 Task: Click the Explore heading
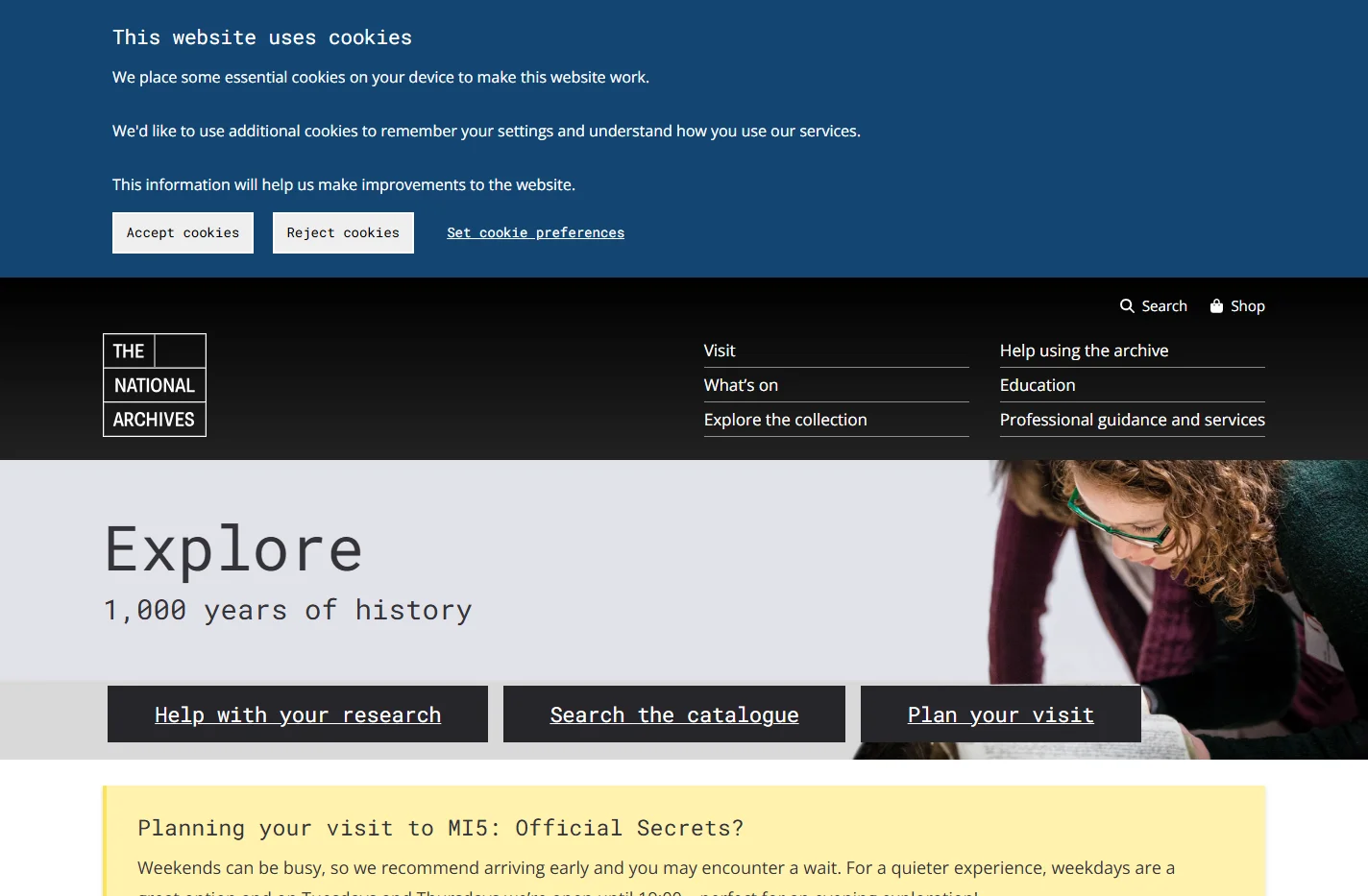click(x=233, y=549)
